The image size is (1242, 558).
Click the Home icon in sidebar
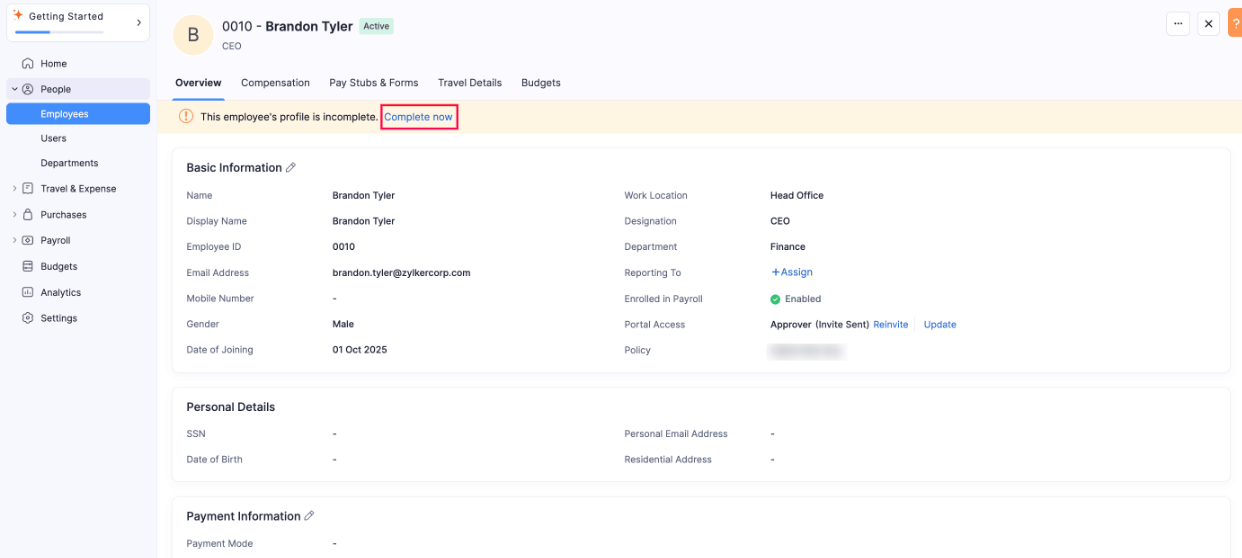28,63
